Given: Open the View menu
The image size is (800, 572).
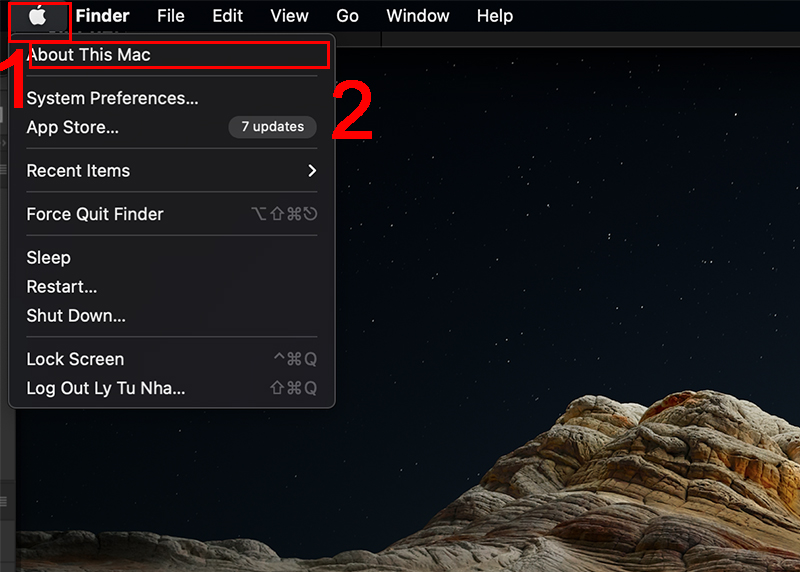Looking at the screenshot, I should (289, 16).
